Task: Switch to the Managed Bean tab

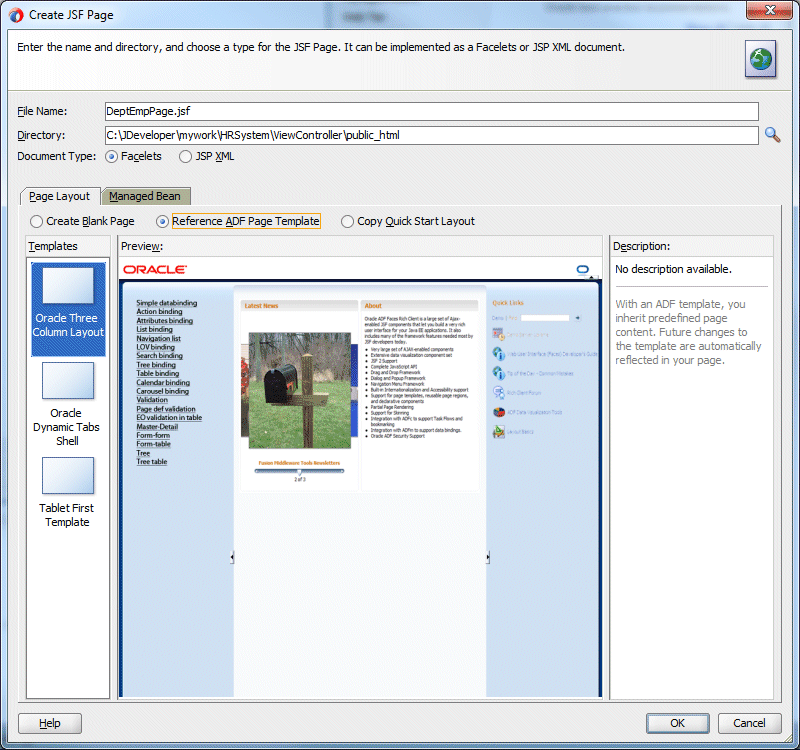Action: click(x=145, y=196)
